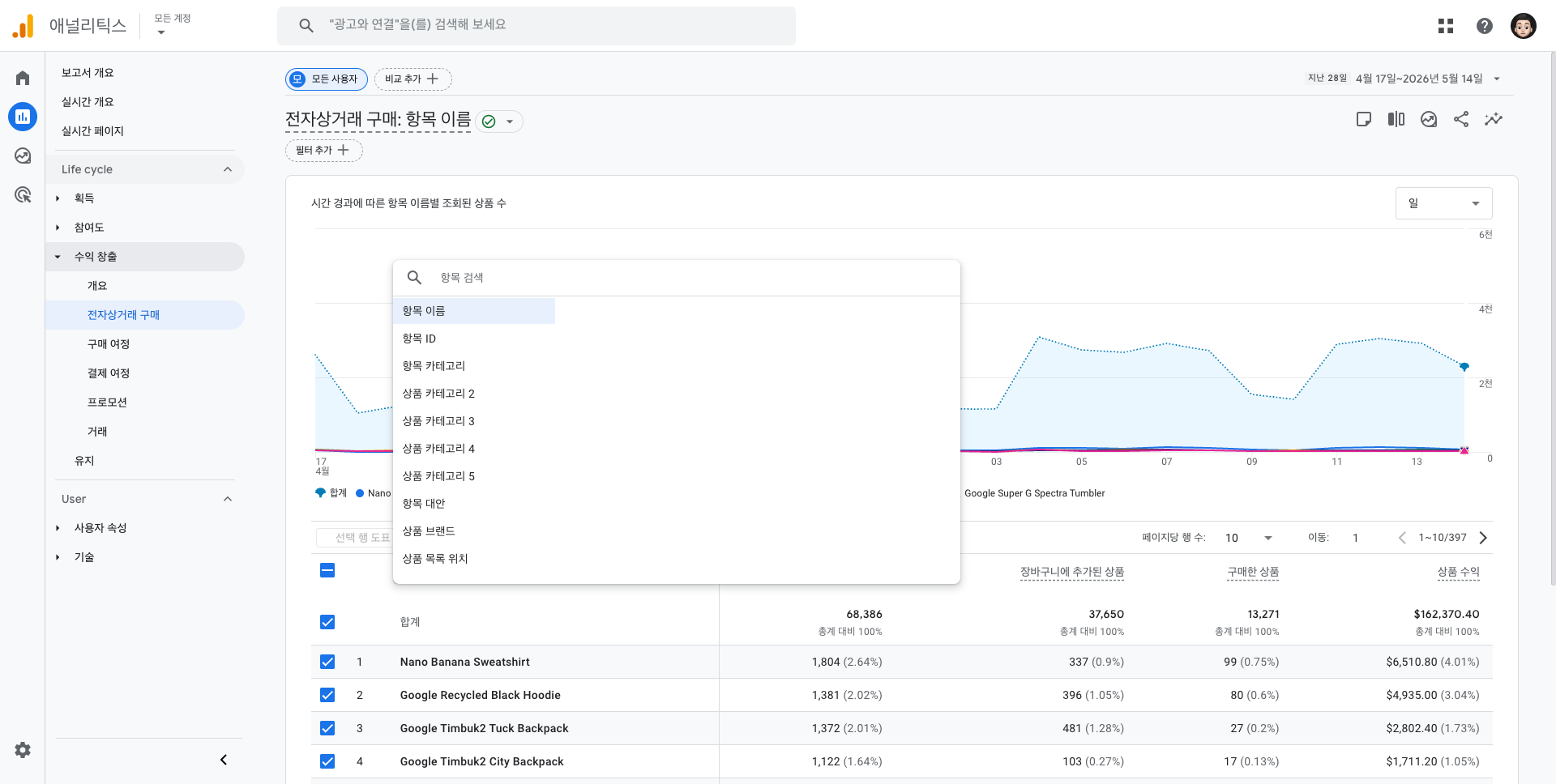1556x784 pixels.
Task: Click the plus icon on 필터 추가
Action: coord(344,150)
